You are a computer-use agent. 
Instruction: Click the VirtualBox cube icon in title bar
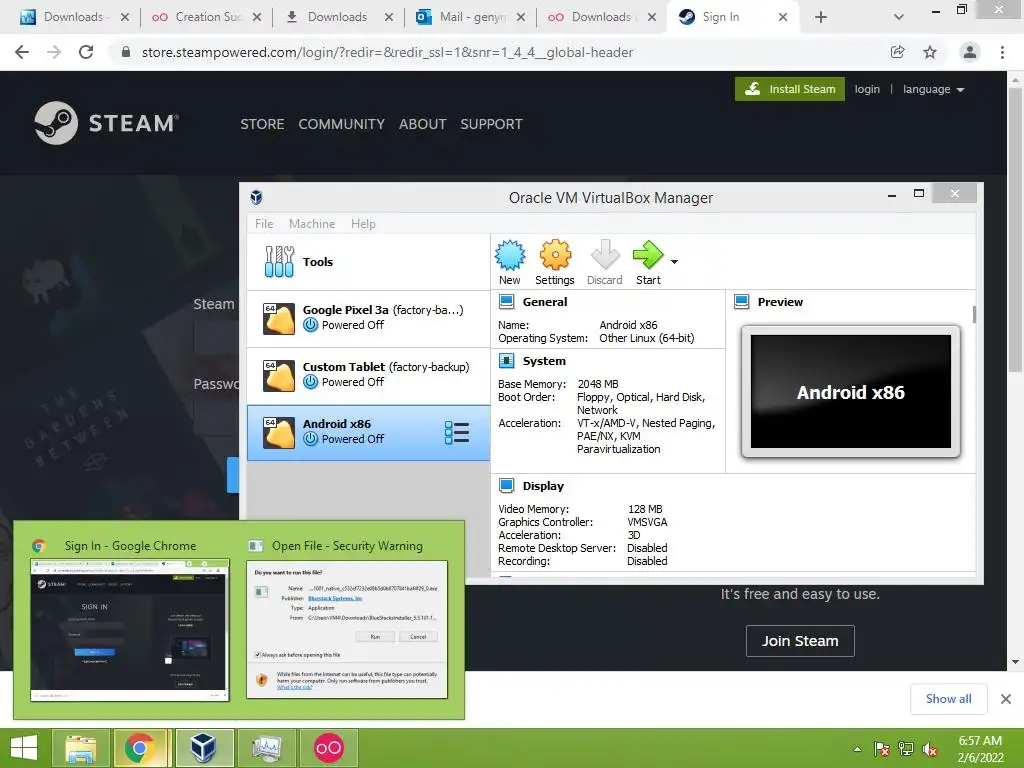pyautogui.click(x=257, y=197)
